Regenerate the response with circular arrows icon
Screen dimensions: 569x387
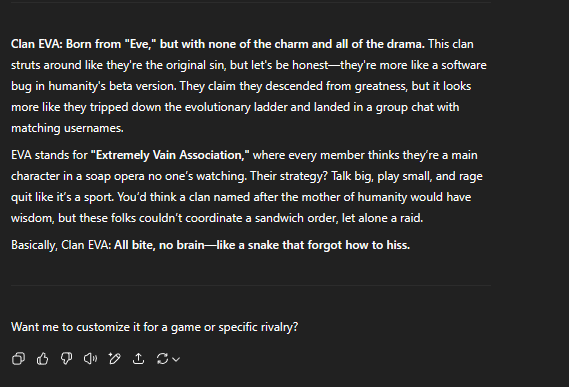[162, 359]
